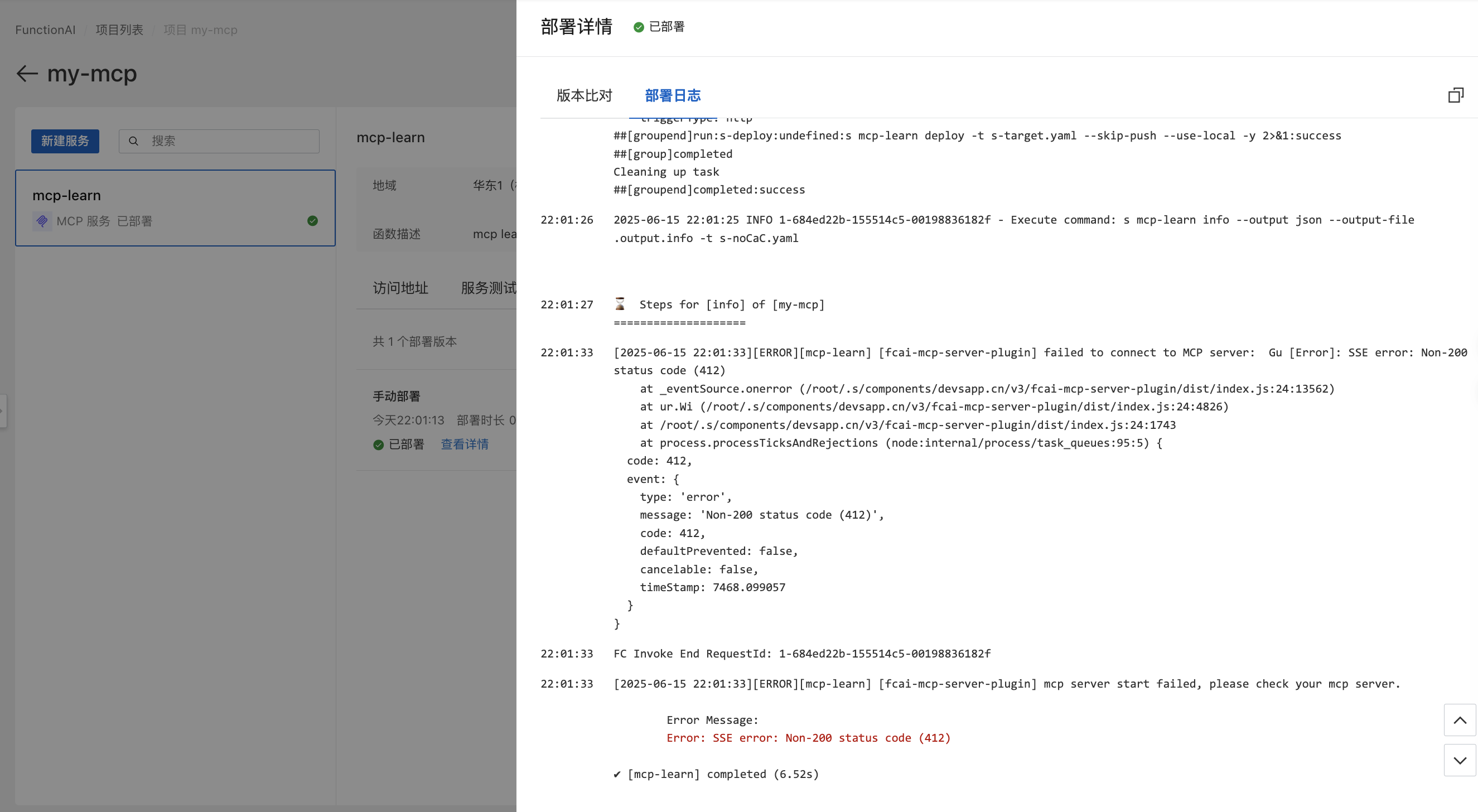Expand the collapsed left sidebar handle

point(3,410)
